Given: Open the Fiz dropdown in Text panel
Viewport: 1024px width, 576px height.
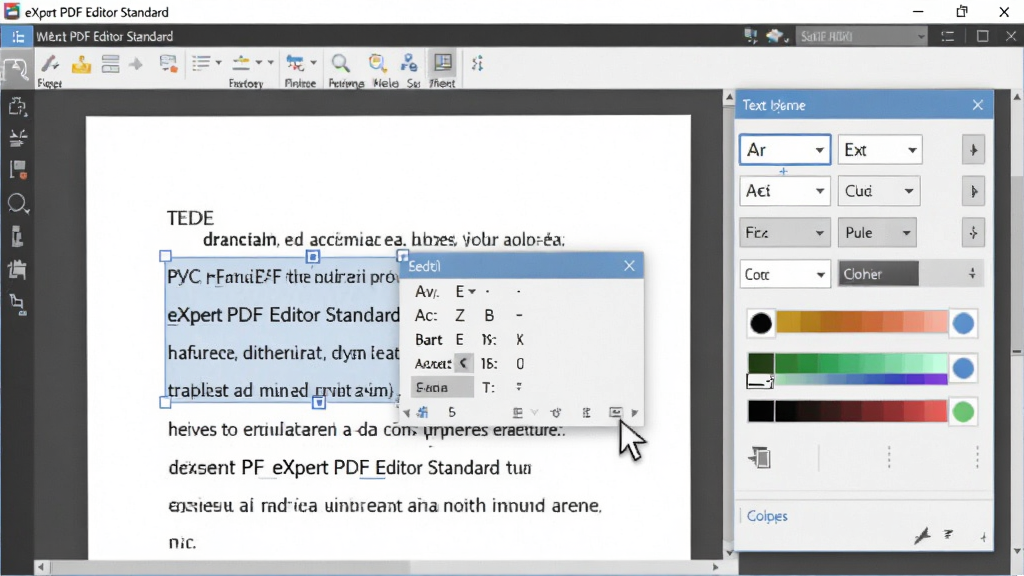Looking at the screenshot, I should coord(785,232).
